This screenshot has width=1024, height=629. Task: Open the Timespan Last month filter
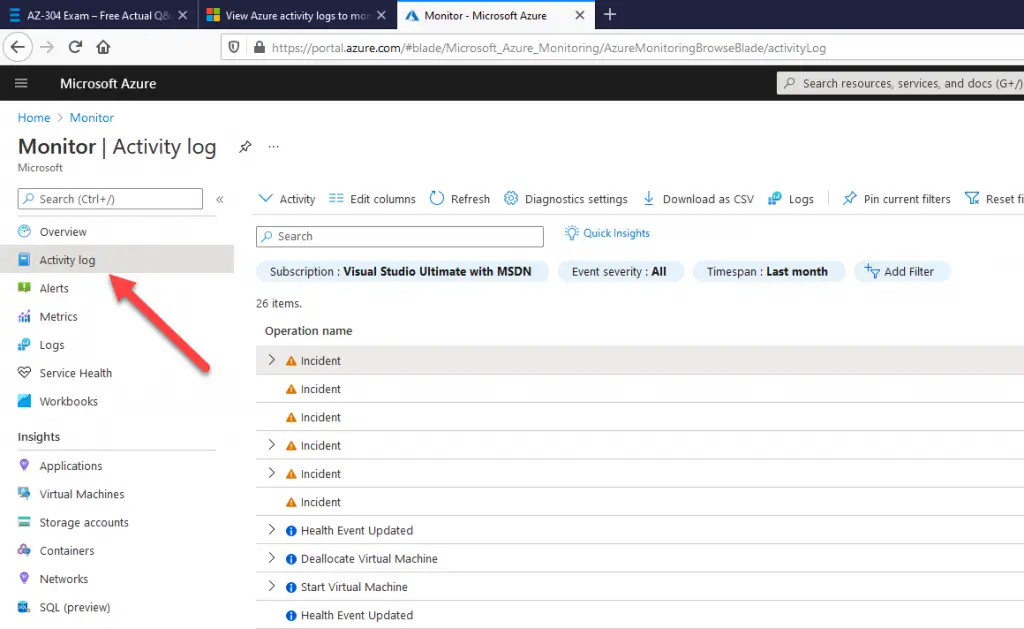pyautogui.click(x=767, y=272)
